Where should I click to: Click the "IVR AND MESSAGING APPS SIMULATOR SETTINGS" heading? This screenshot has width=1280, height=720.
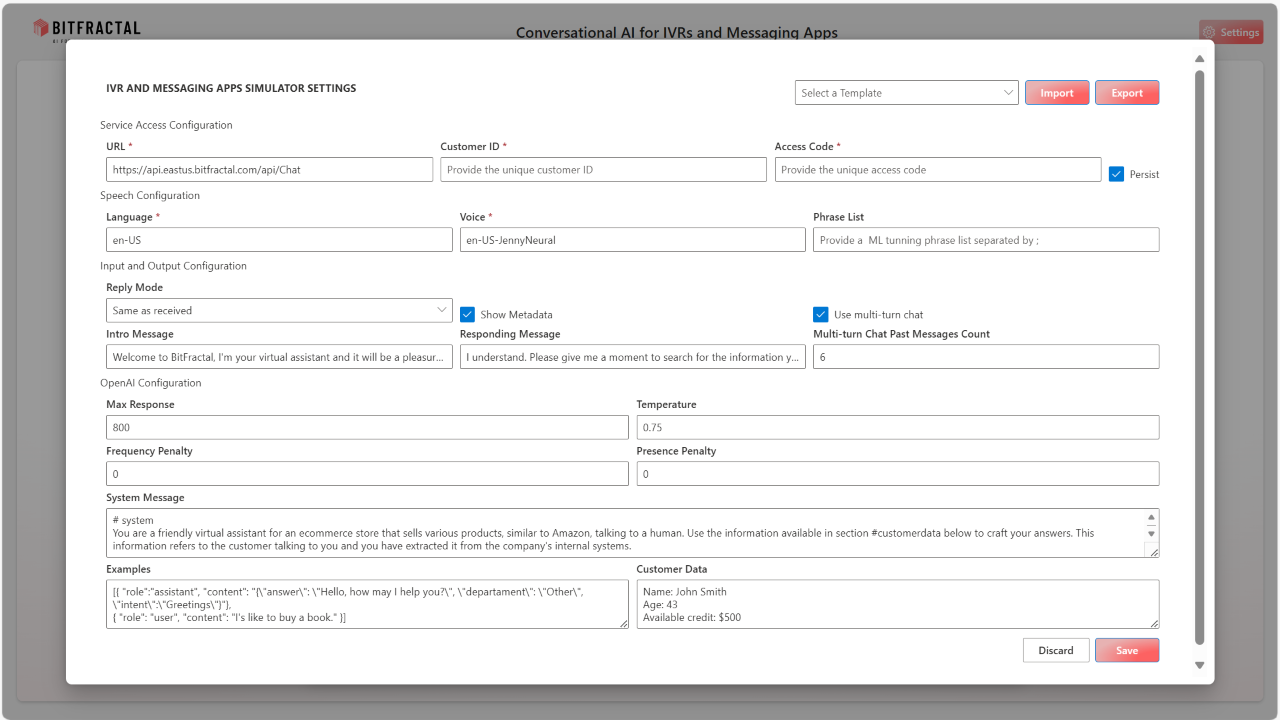pos(231,88)
